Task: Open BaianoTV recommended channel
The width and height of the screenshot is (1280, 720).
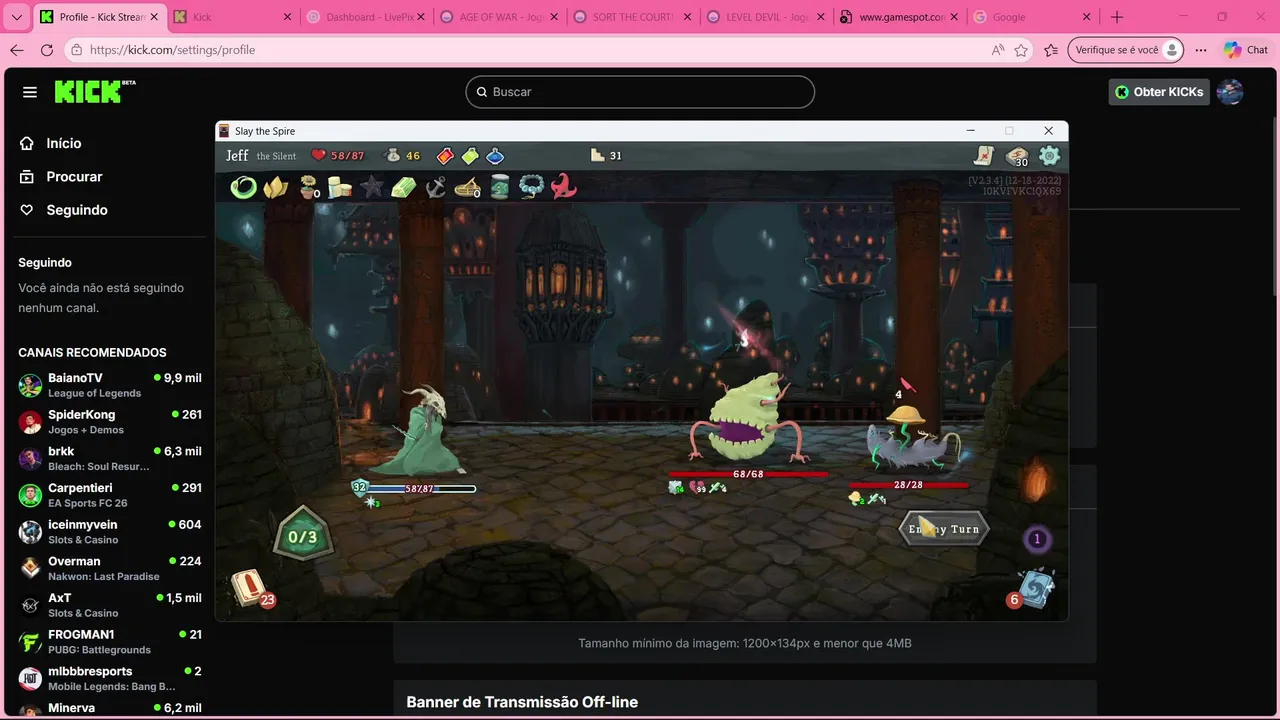Action: pyautogui.click(x=110, y=385)
